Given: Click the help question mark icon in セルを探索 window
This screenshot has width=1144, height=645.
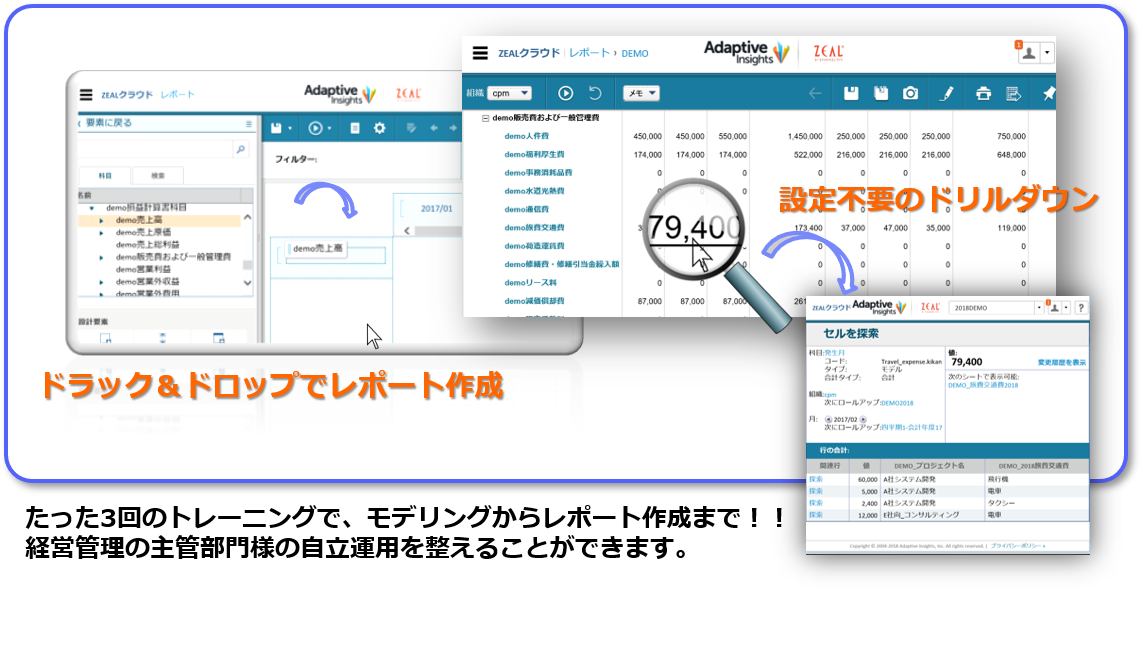Looking at the screenshot, I should tap(1081, 308).
